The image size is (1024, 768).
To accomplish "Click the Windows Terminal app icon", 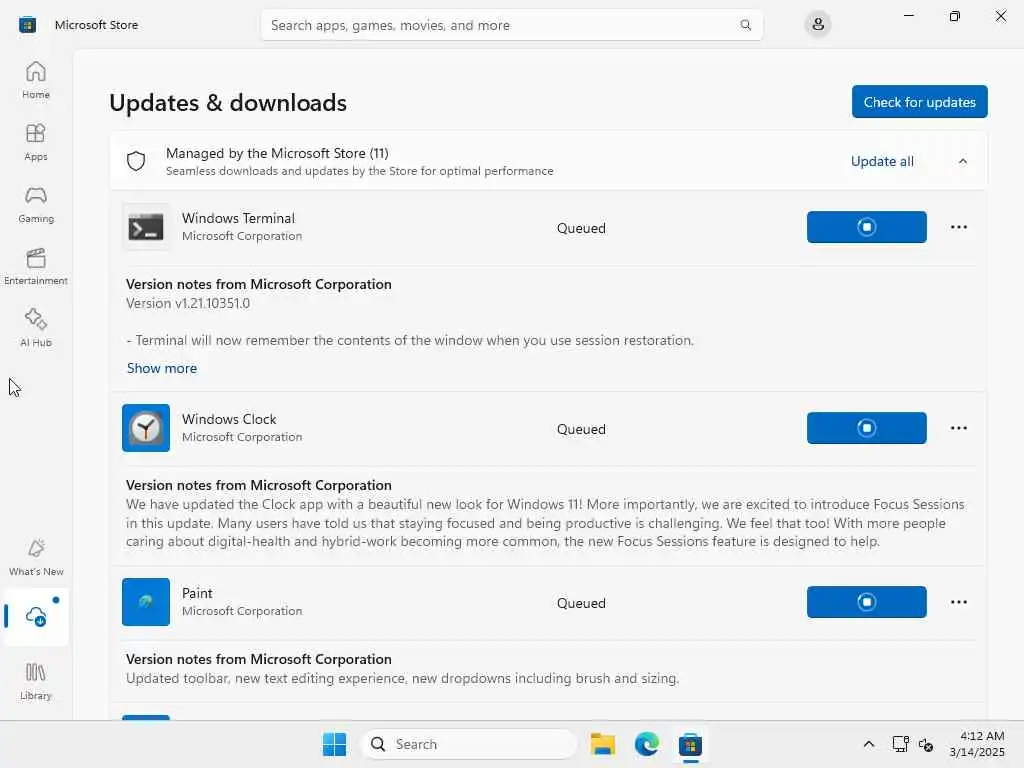I will [146, 227].
